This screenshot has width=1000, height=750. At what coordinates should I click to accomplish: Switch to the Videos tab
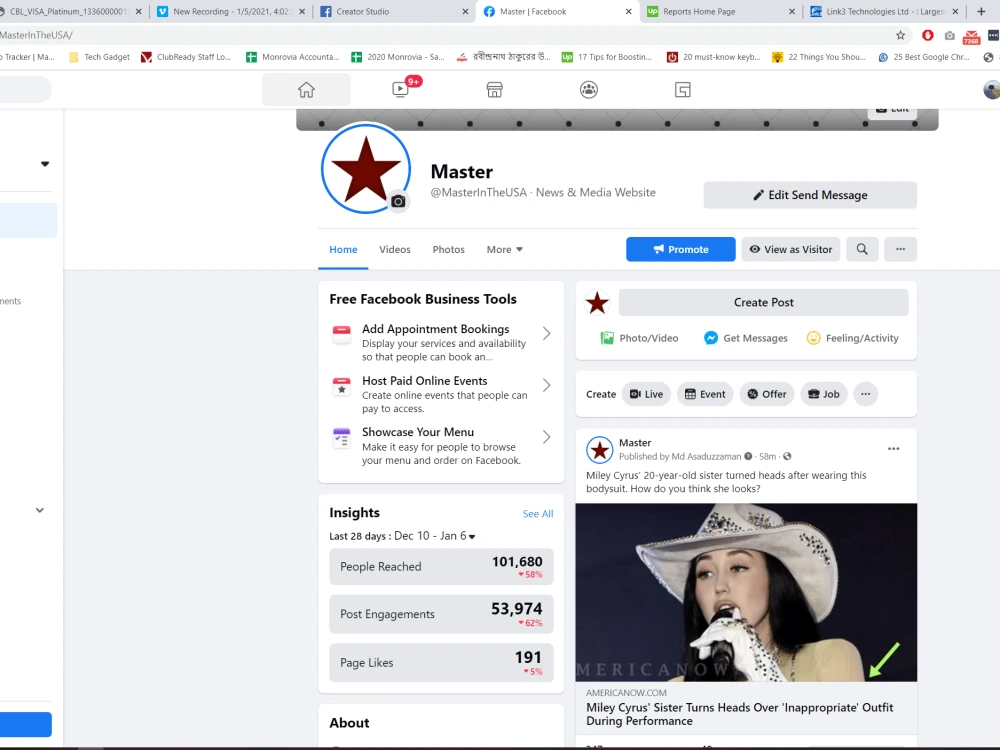click(395, 249)
